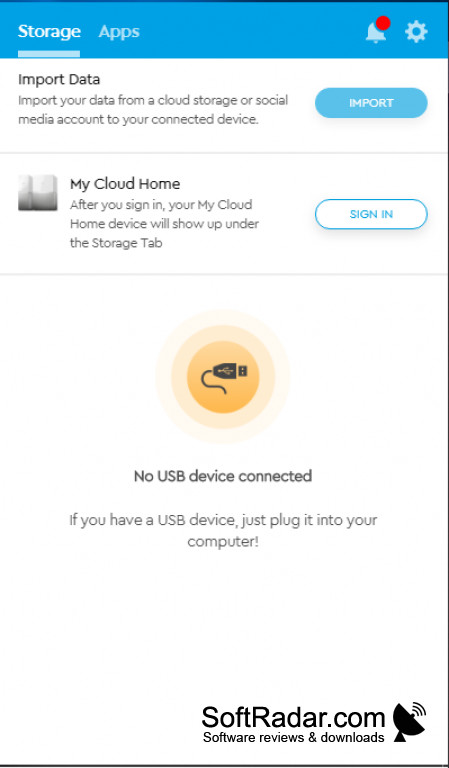The image size is (449, 768).
Task: Click the My Cloud Home sign-in description
Action: tap(165, 224)
